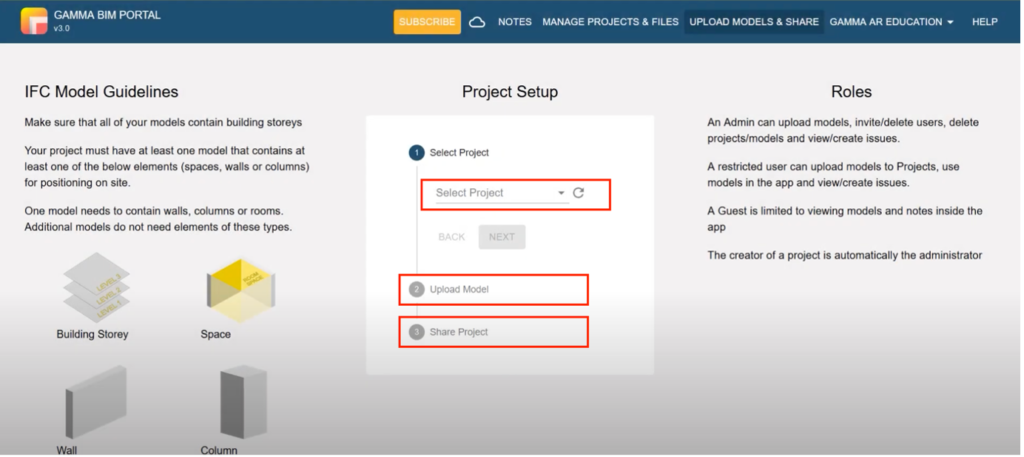1024x457 pixels.
Task: Click the Back button
Action: point(452,237)
